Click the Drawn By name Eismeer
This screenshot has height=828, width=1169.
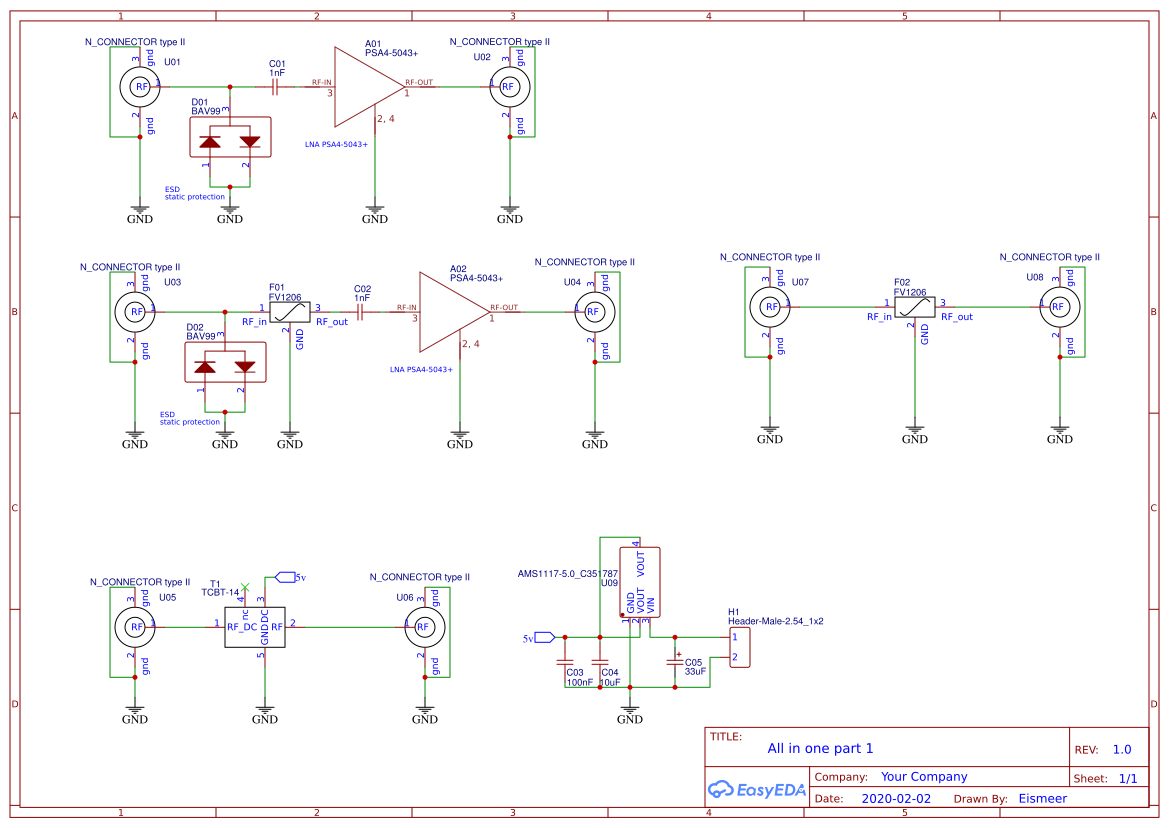click(1042, 798)
